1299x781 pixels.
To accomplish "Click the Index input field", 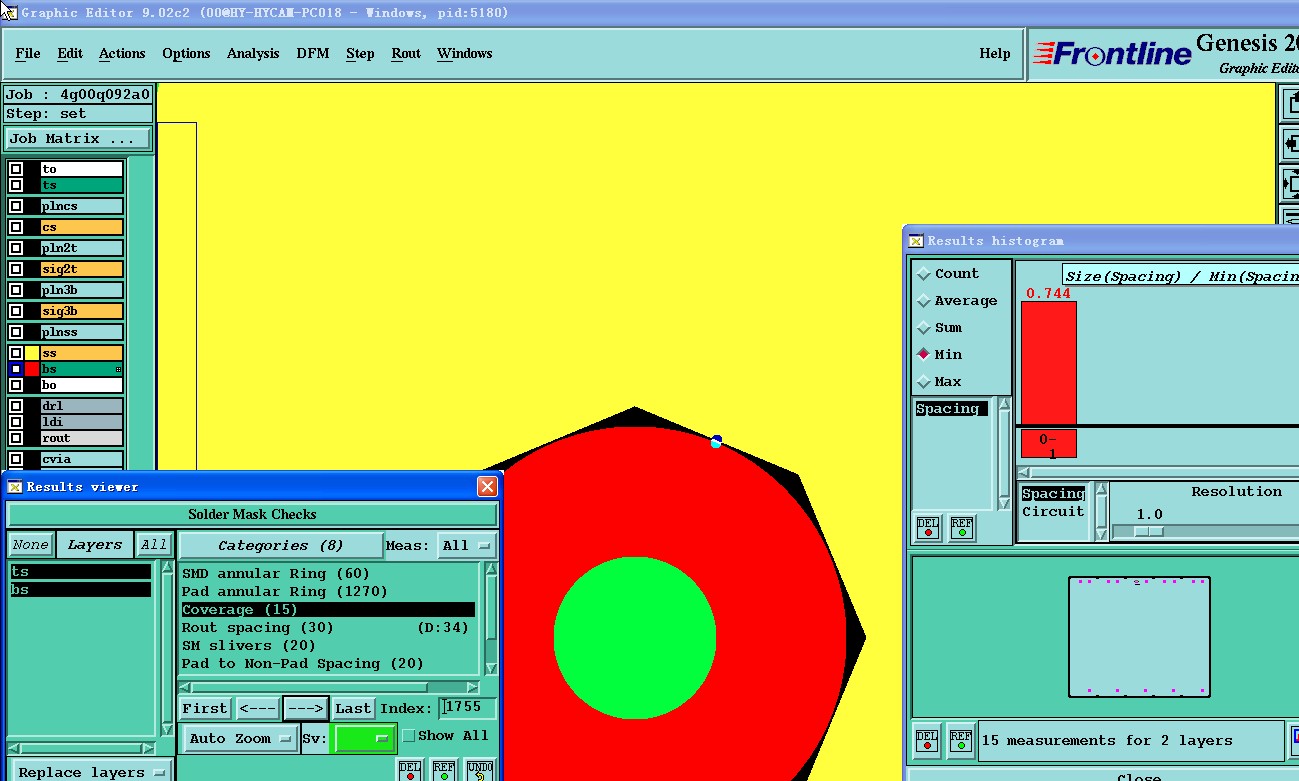I will 468,708.
